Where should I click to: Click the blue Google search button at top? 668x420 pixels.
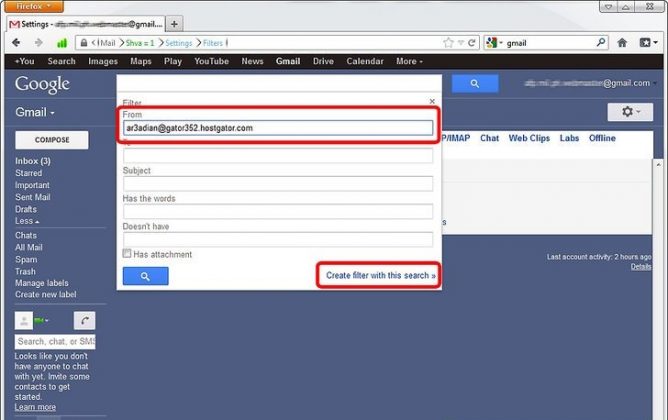[475, 85]
